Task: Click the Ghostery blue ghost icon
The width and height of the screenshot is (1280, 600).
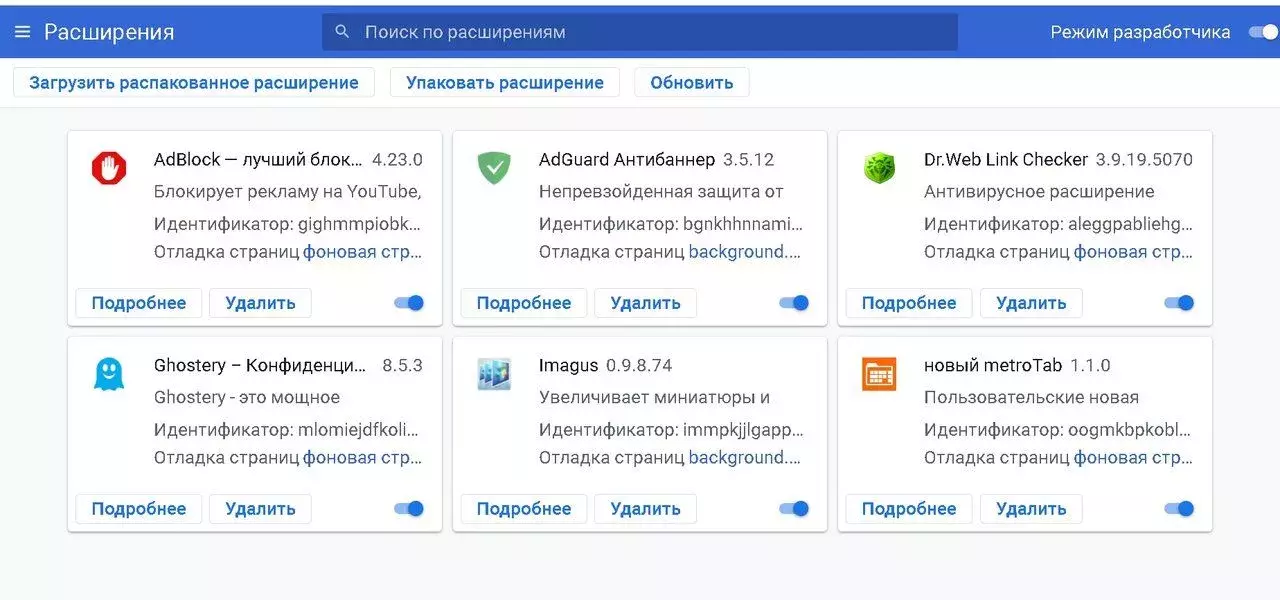Action: click(109, 374)
